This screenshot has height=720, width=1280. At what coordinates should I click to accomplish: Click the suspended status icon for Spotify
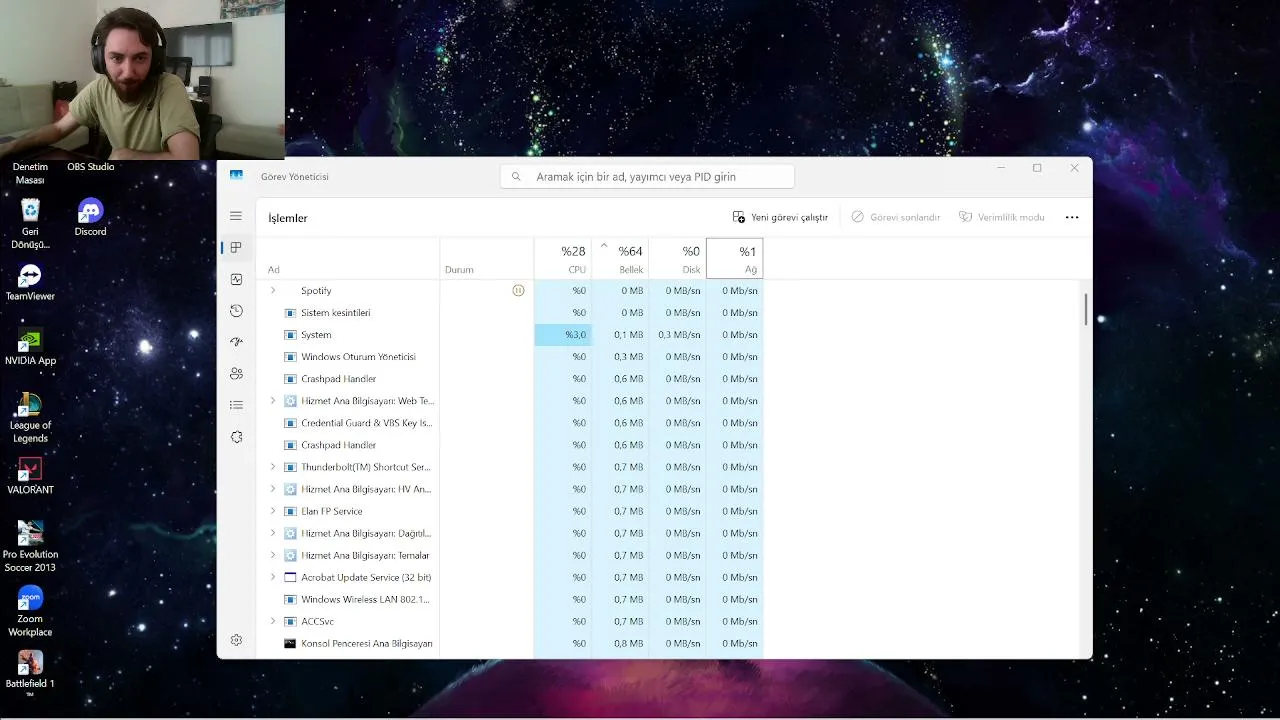(518, 290)
